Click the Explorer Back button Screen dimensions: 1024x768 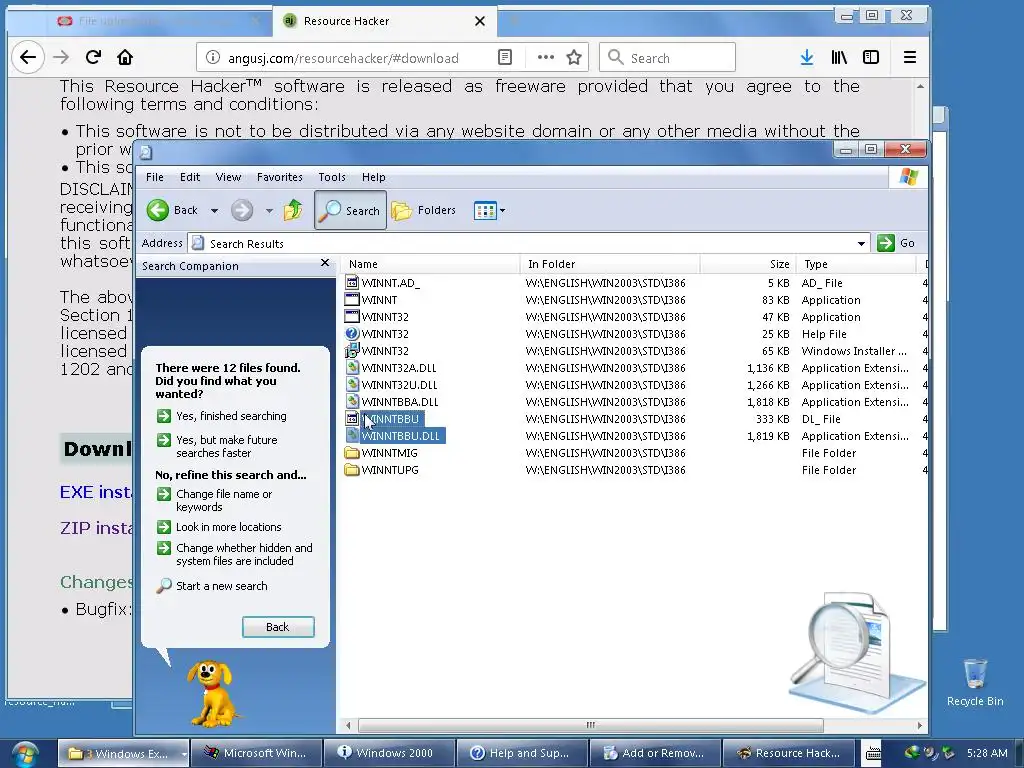pos(172,210)
